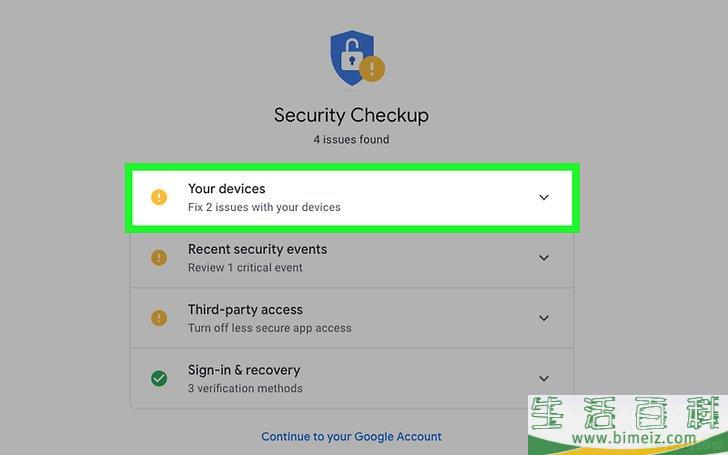Image resolution: width=728 pixels, height=455 pixels.
Task: Click the open padlock inside the shield
Action: pos(351,55)
